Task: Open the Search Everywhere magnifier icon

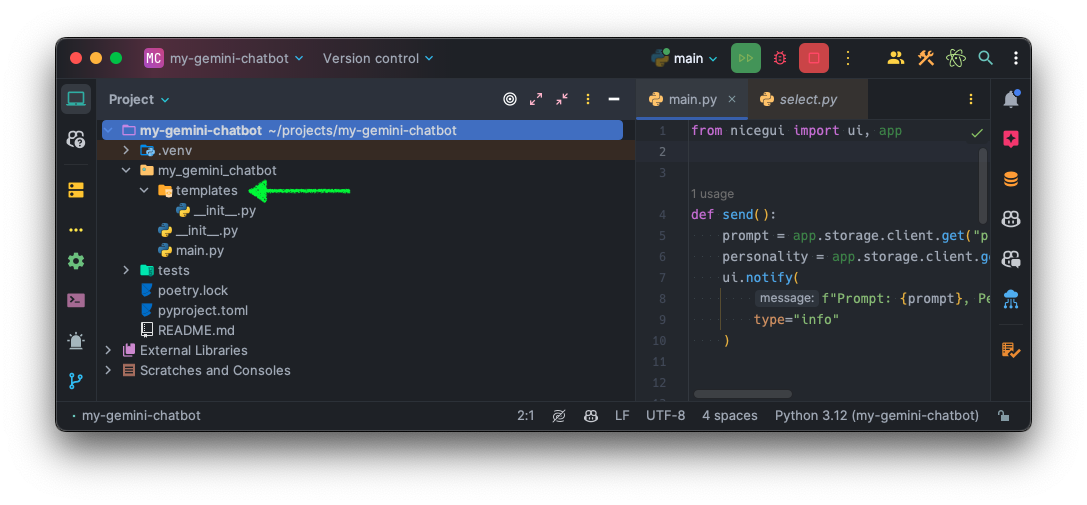Action: pos(986,58)
